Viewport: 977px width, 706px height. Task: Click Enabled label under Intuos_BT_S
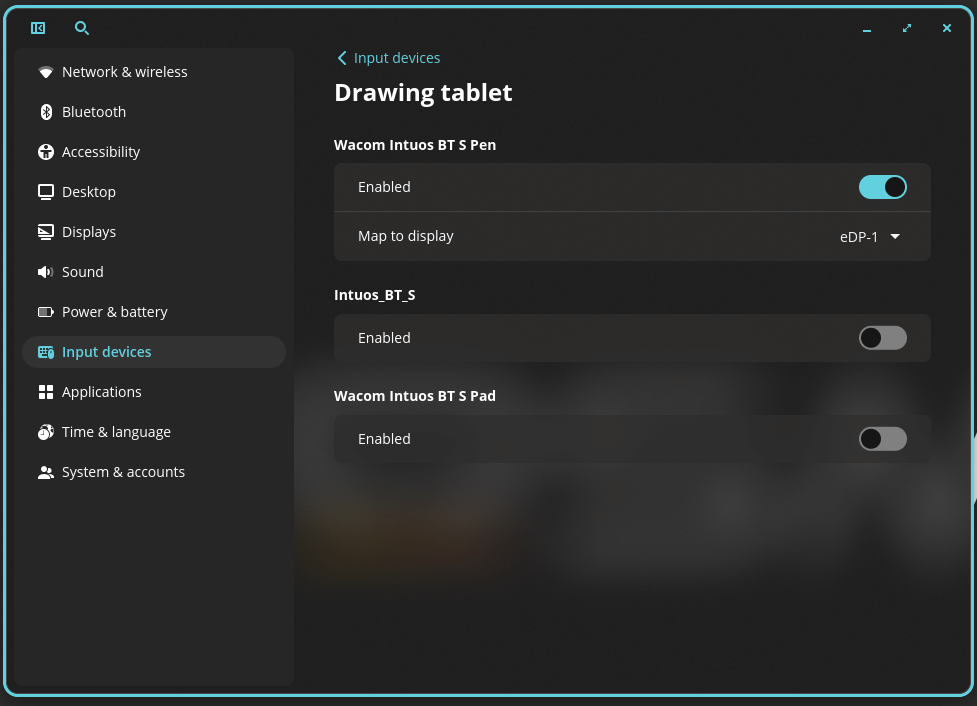pyautogui.click(x=384, y=338)
